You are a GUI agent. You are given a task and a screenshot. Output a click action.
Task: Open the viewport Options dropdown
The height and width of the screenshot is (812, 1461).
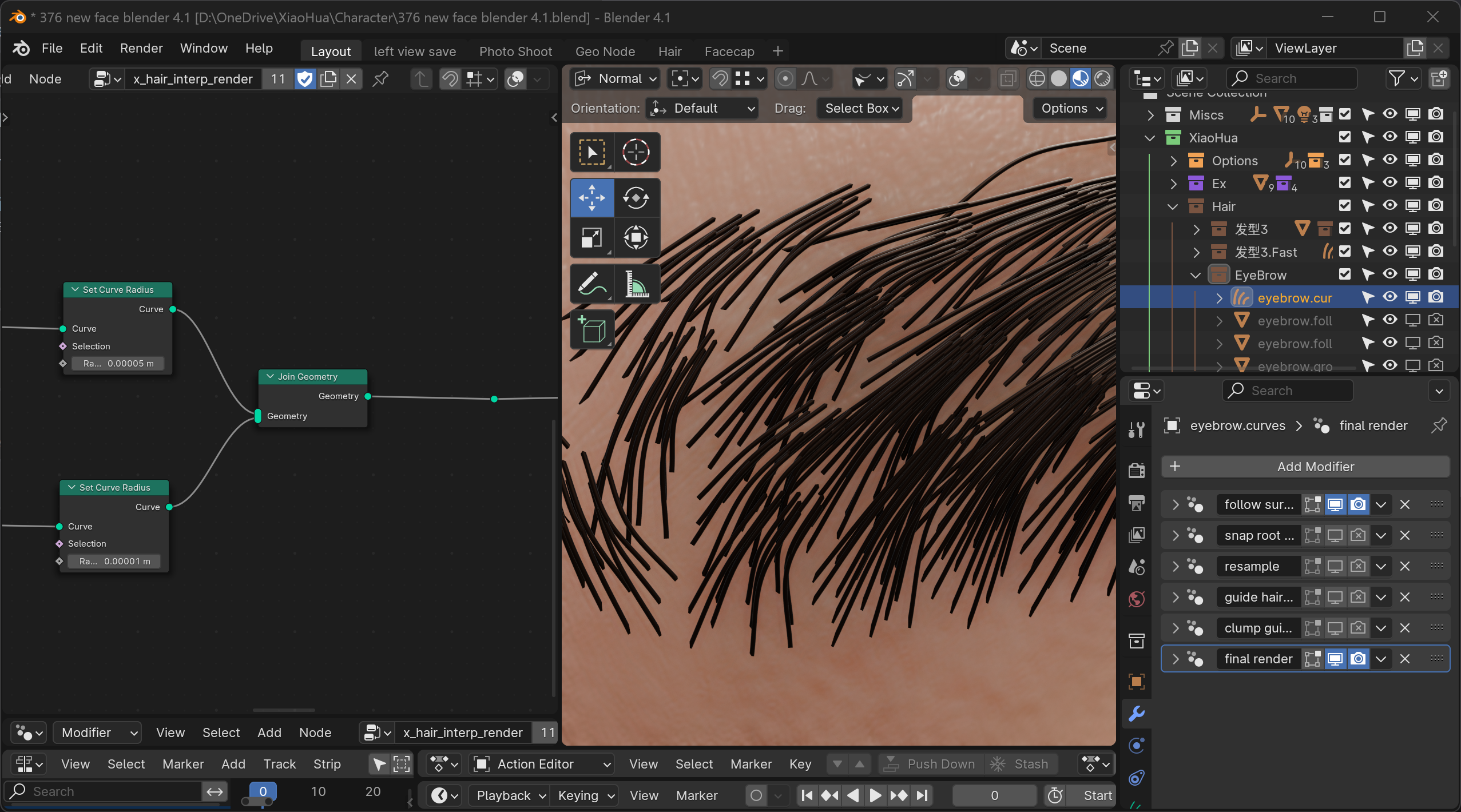coord(1071,108)
